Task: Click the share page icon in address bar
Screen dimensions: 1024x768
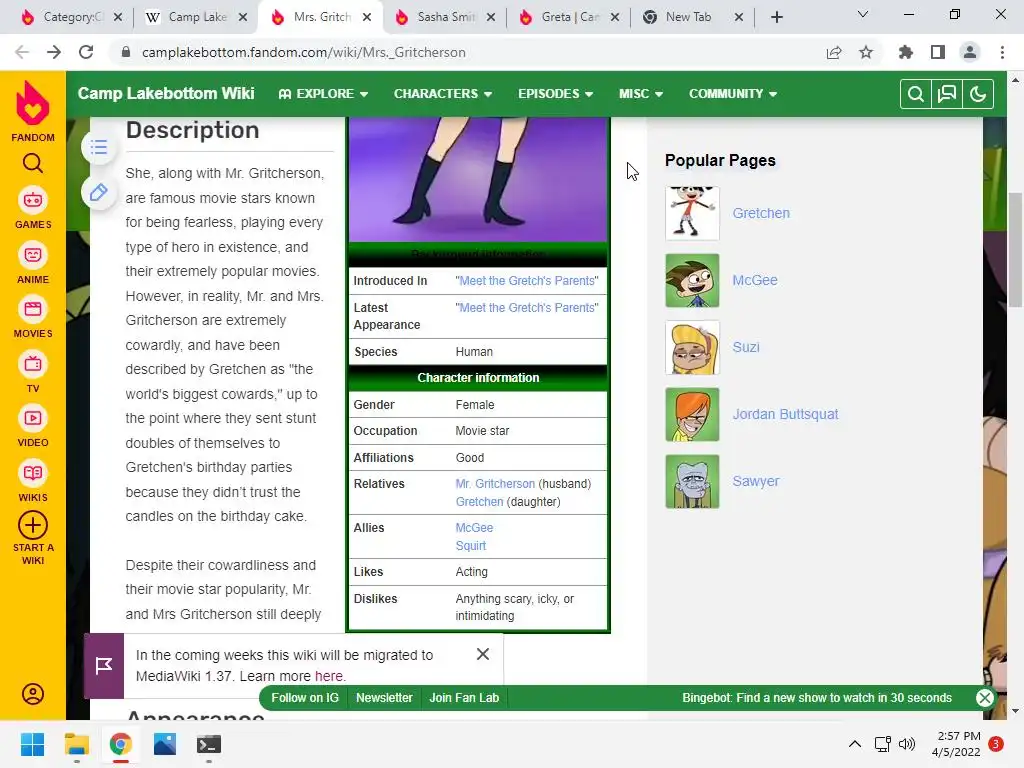Action: click(x=834, y=52)
